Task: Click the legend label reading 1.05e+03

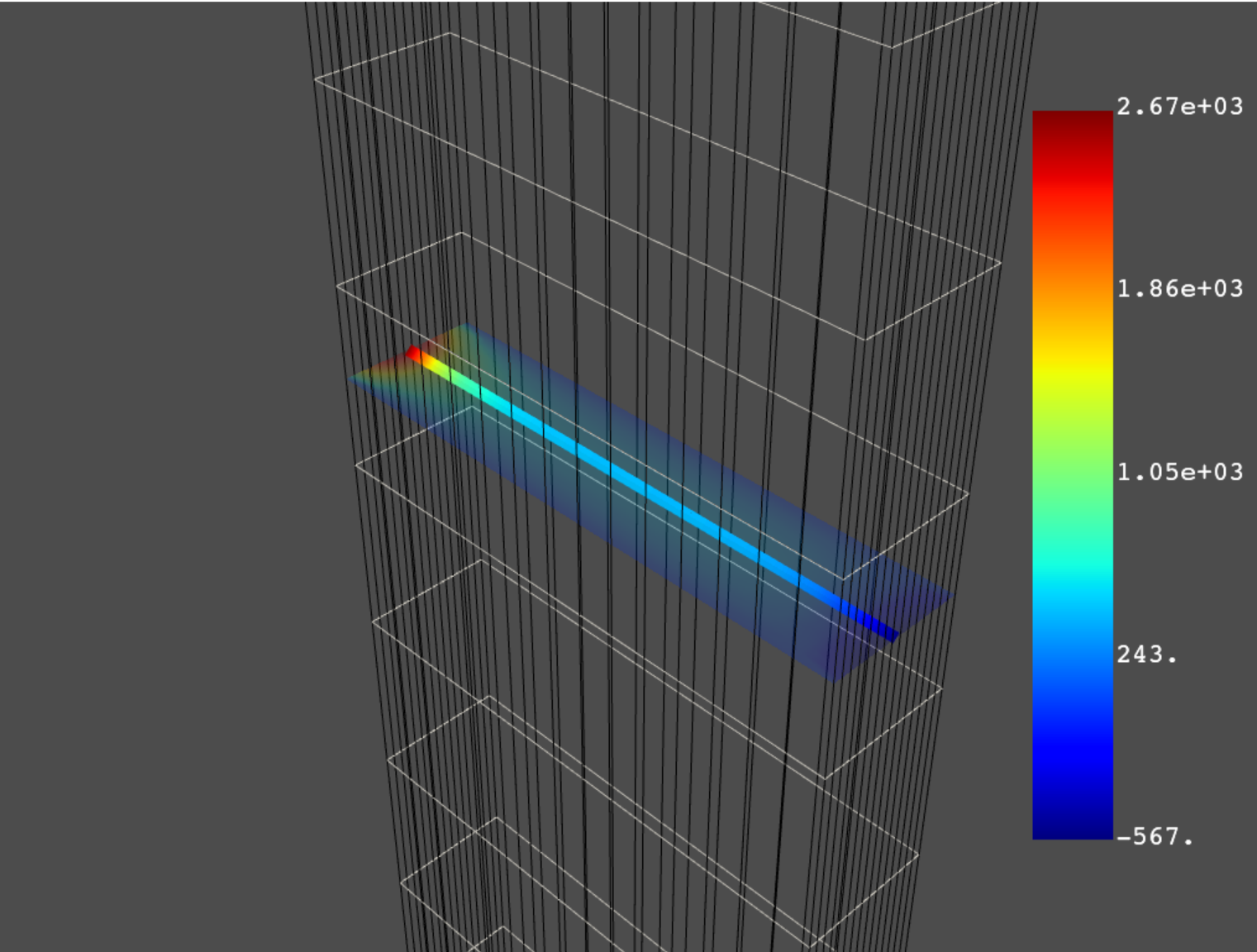Action: [x=1180, y=471]
